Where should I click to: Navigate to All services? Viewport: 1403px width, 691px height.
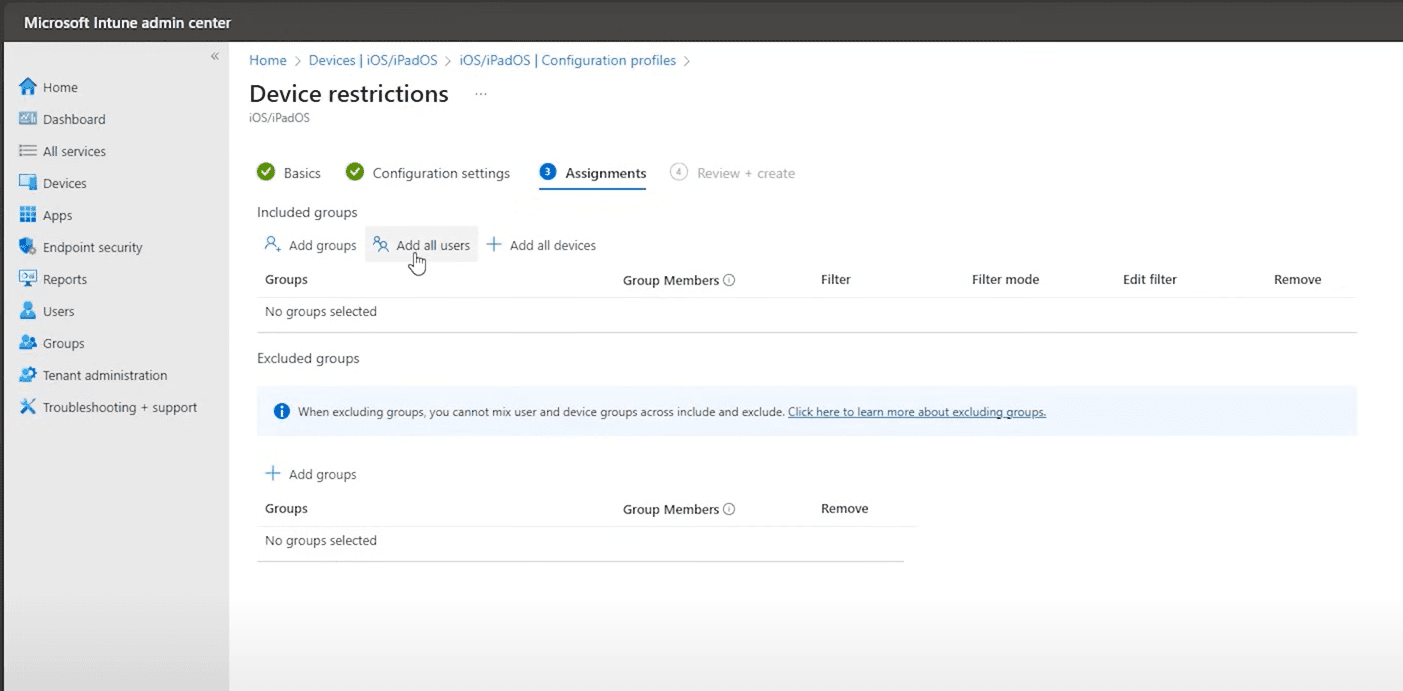74,151
